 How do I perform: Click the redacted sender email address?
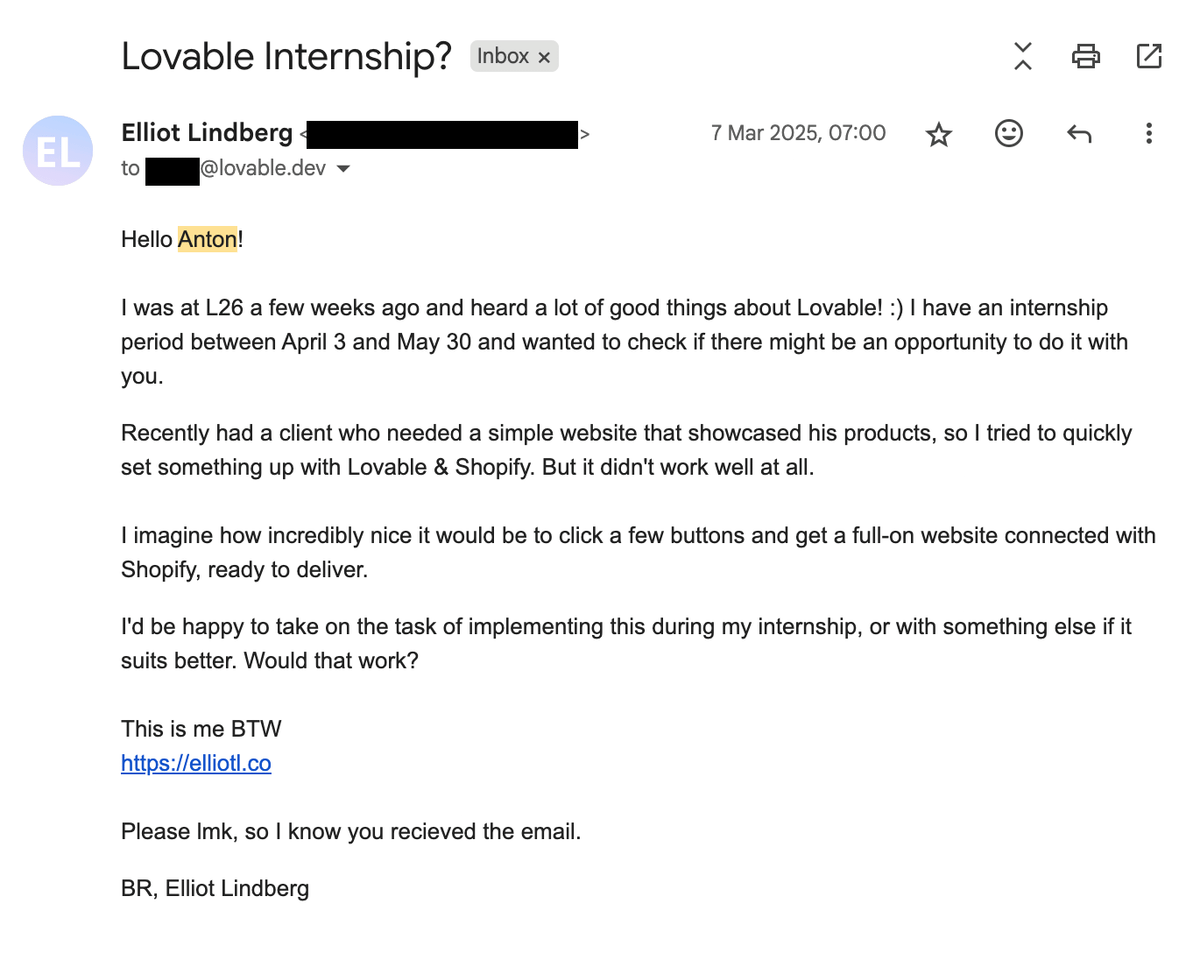pos(442,134)
